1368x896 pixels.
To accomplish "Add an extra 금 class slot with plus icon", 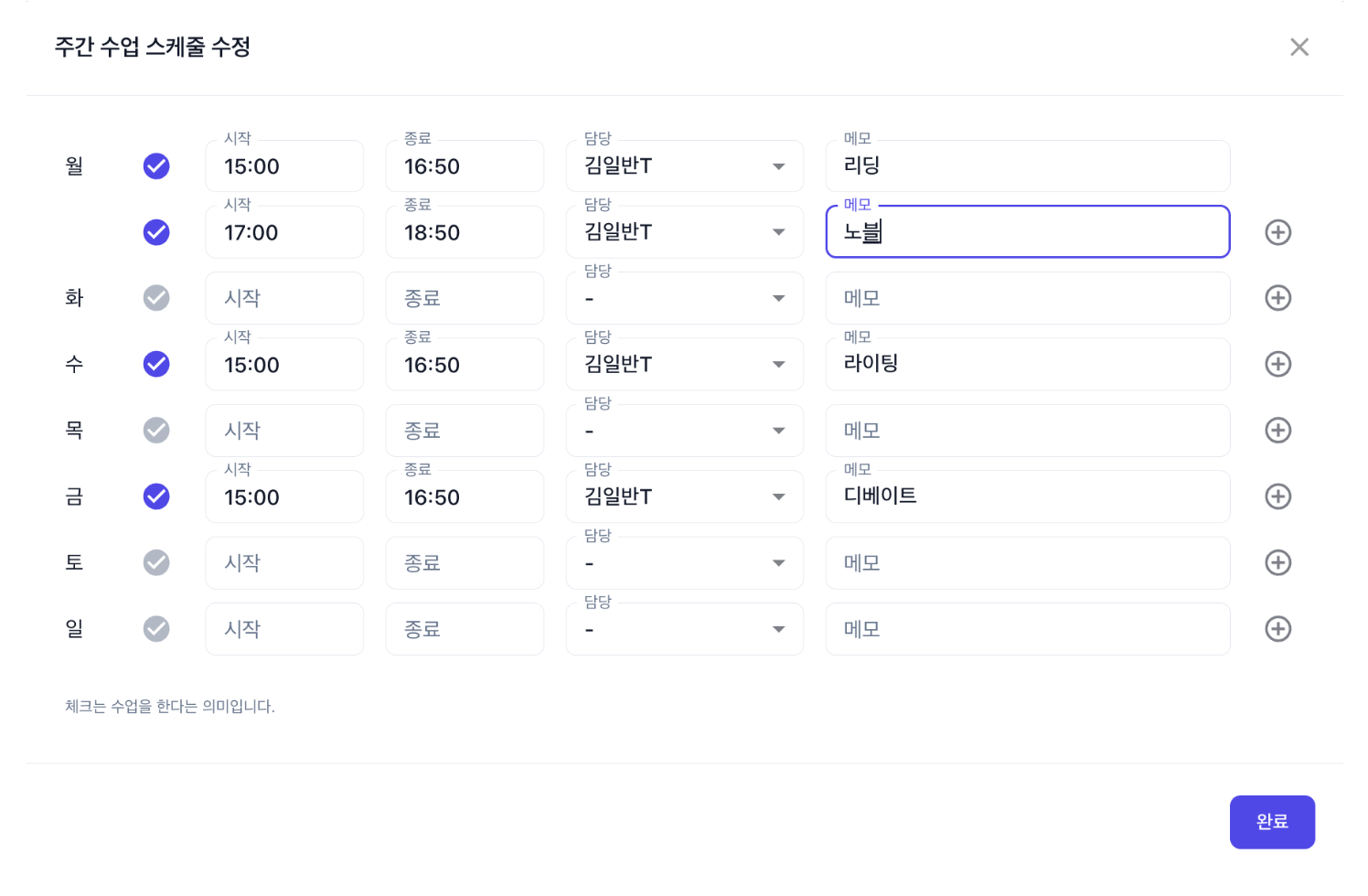I will (1277, 496).
